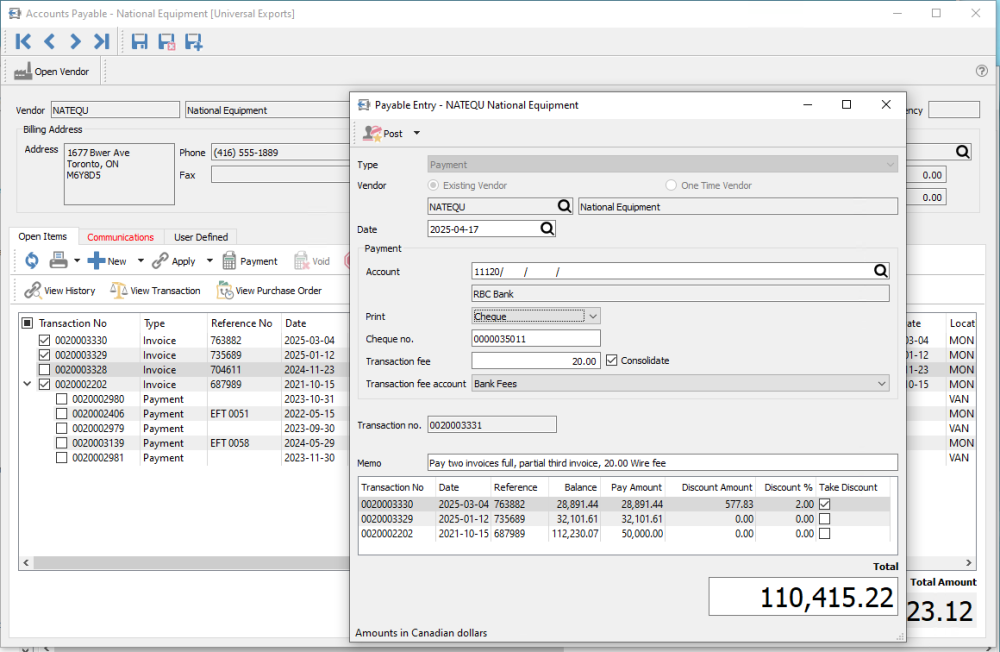Click the help question mark icon
This screenshot has height=652, width=1000.
click(982, 71)
